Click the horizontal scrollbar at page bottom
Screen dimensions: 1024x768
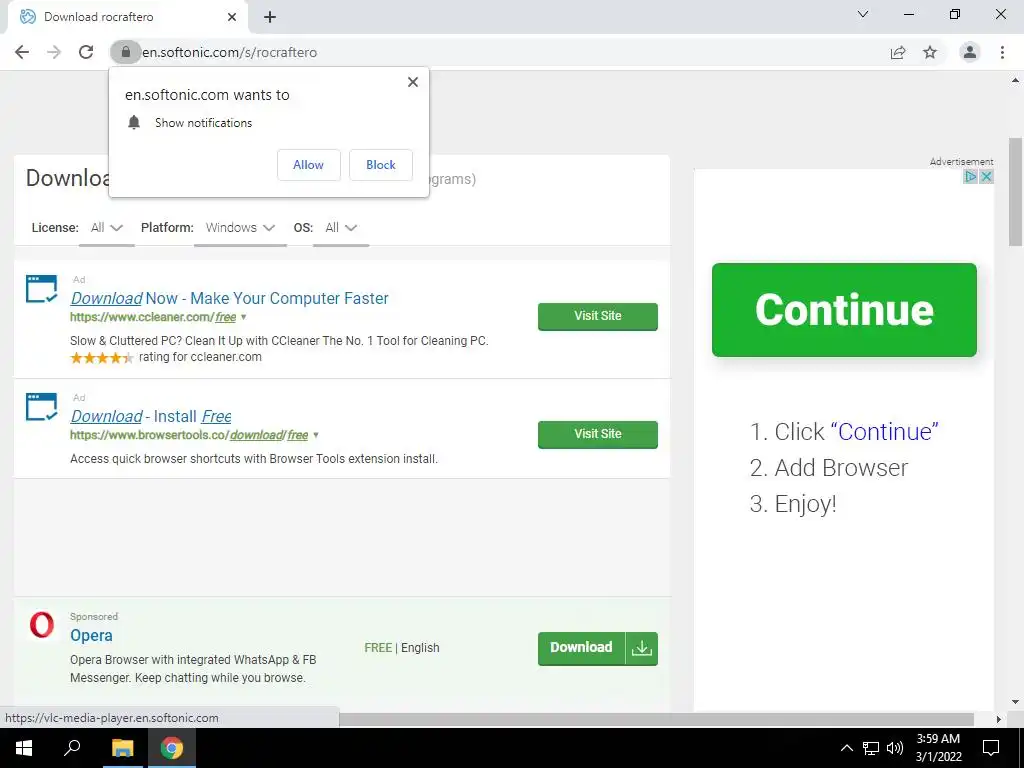(x=656, y=719)
